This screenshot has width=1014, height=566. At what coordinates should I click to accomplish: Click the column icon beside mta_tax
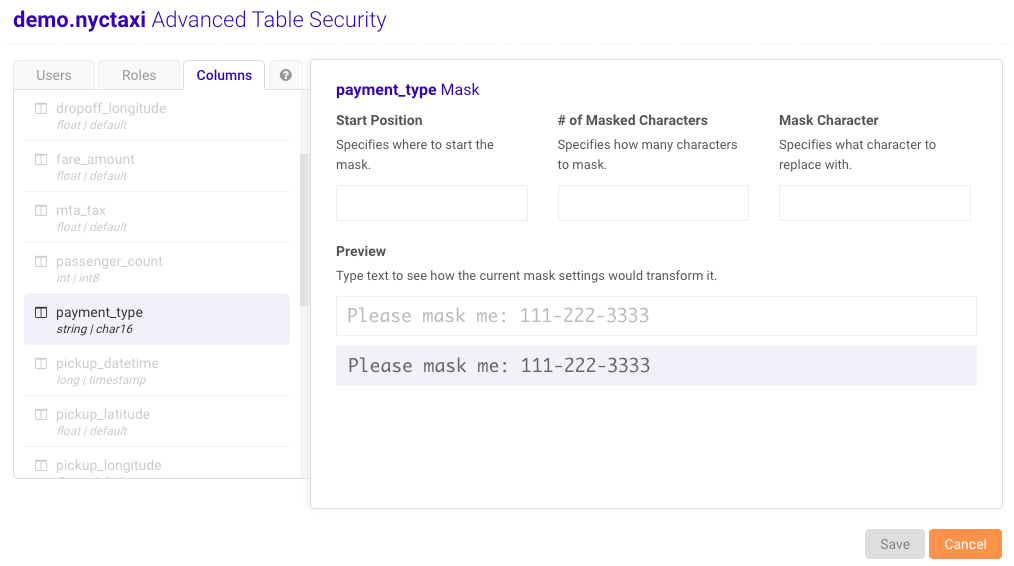tap(41, 211)
